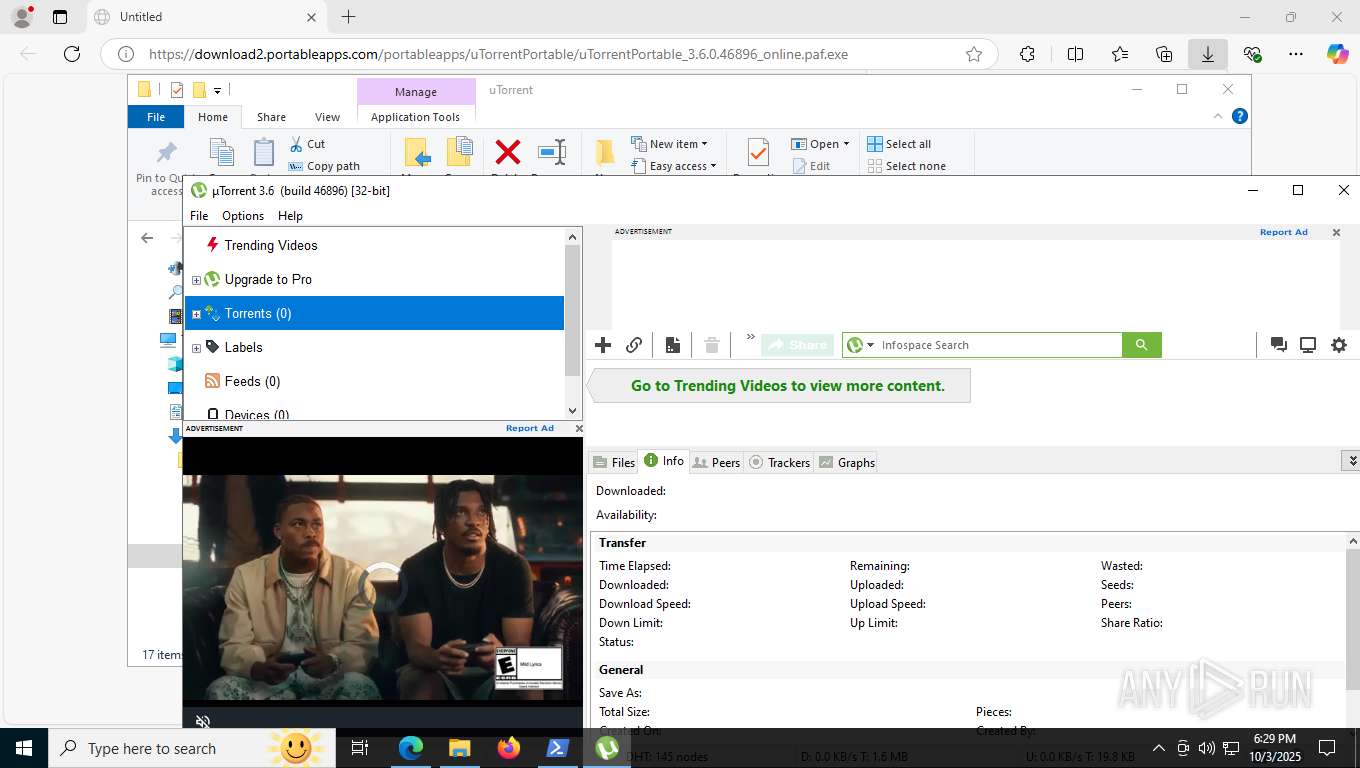Screen dimensions: 1360x768
Task: Open uTorrent Options menu
Action: [x=243, y=215]
